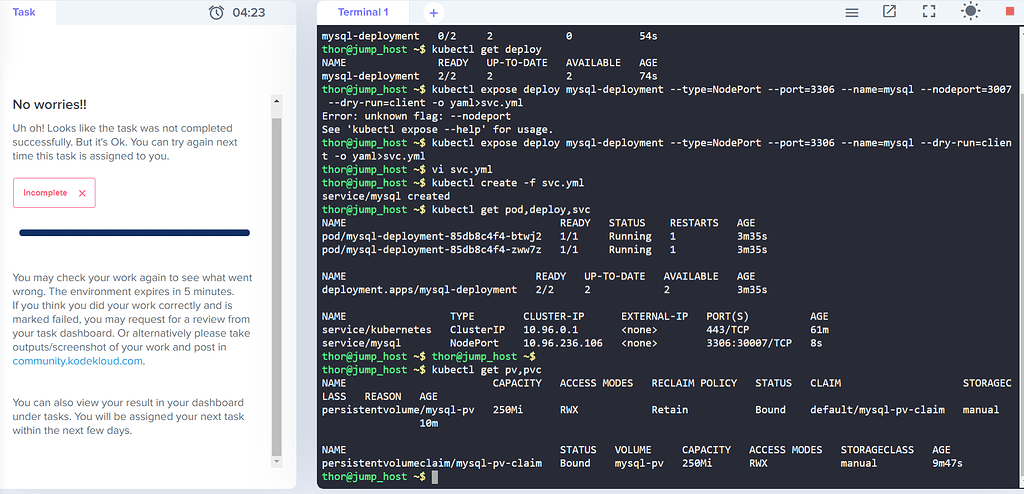Add a new terminal tab
Viewport: 1024px width, 494px height.
point(433,13)
